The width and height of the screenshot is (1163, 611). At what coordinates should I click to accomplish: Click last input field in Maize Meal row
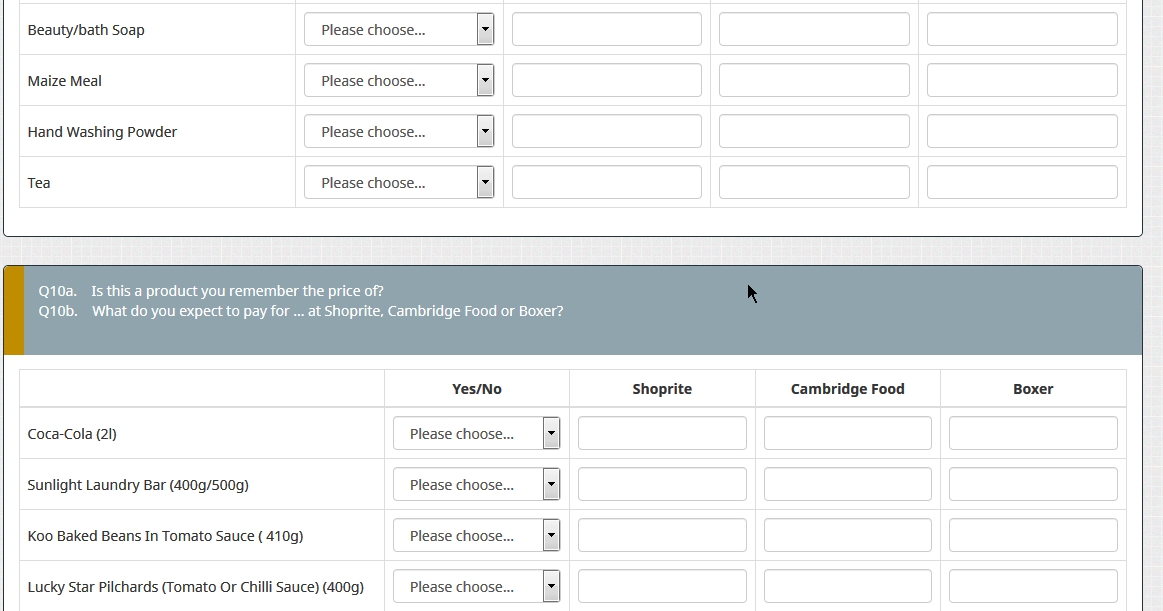[x=1022, y=81]
